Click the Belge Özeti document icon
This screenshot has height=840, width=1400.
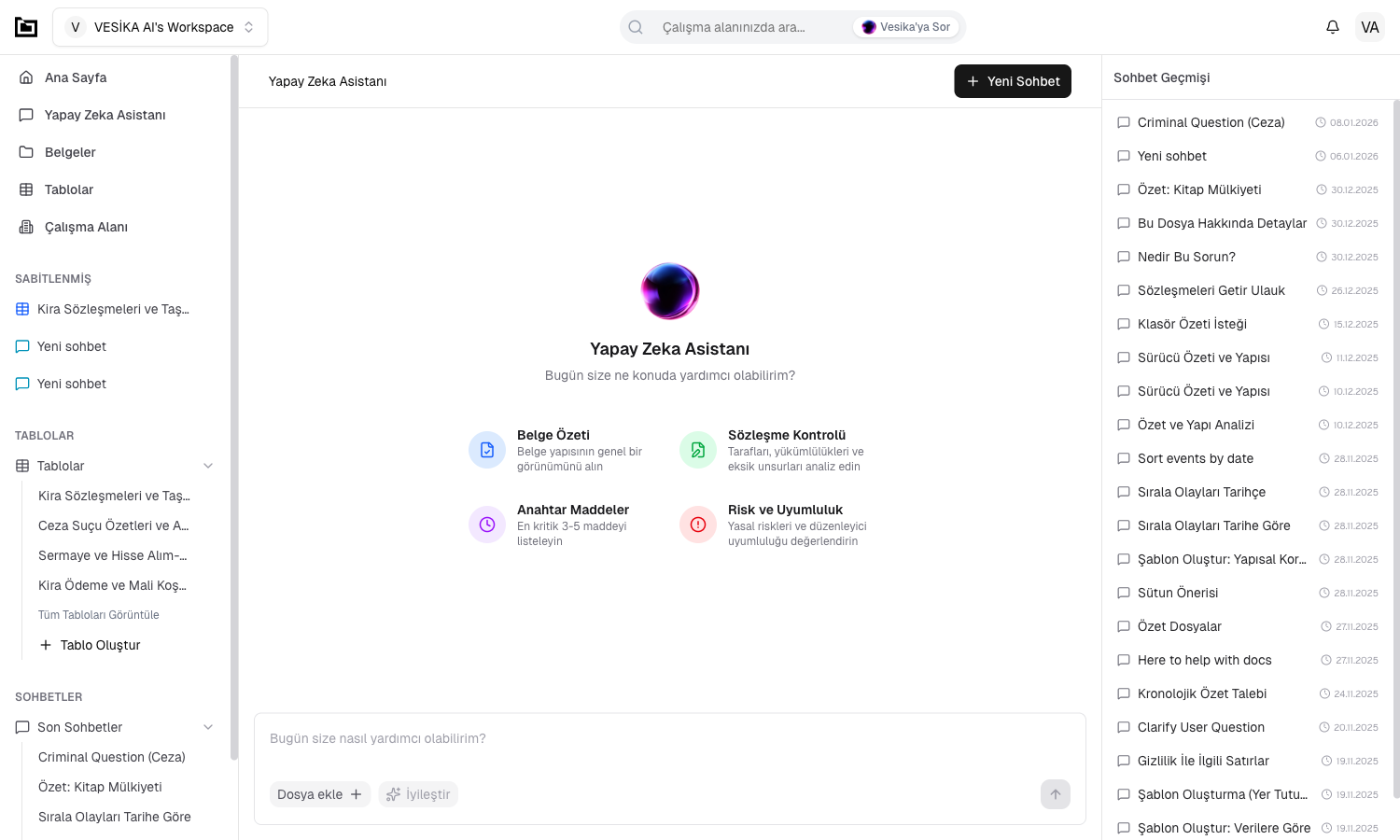[x=487, y=450]
